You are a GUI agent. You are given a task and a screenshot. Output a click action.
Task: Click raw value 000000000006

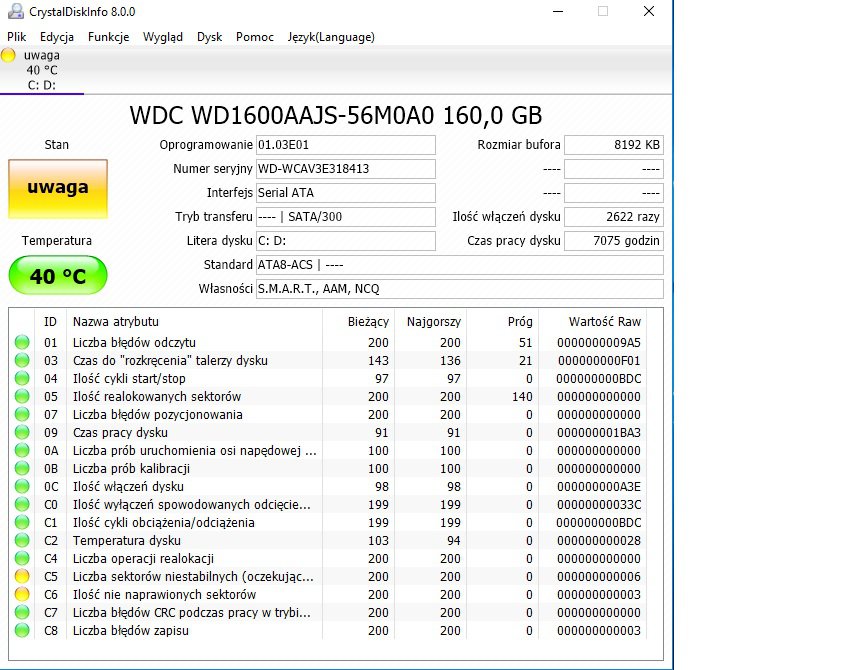tap(598, 576)
